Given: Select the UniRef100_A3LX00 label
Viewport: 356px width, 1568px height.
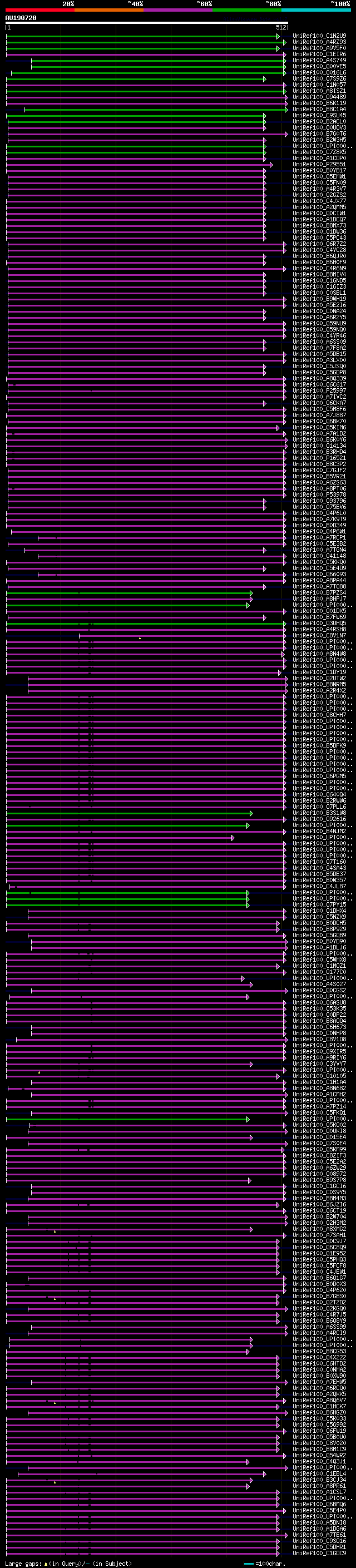Looking at the screenshot, I should 319,360.
